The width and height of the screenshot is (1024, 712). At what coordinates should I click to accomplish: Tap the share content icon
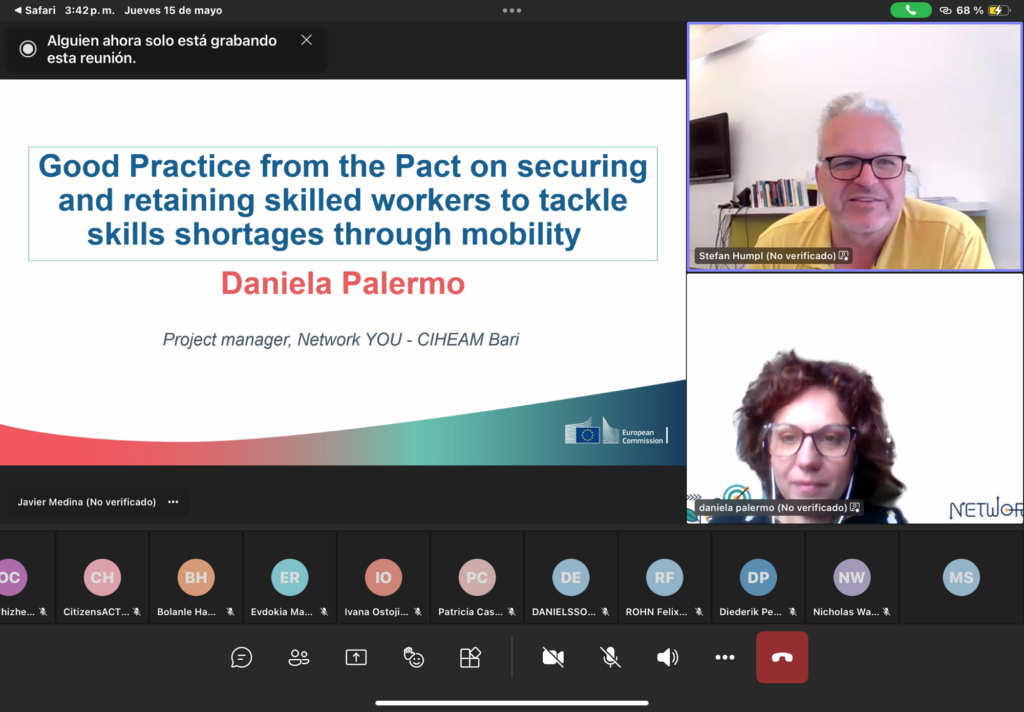[356, 657]
